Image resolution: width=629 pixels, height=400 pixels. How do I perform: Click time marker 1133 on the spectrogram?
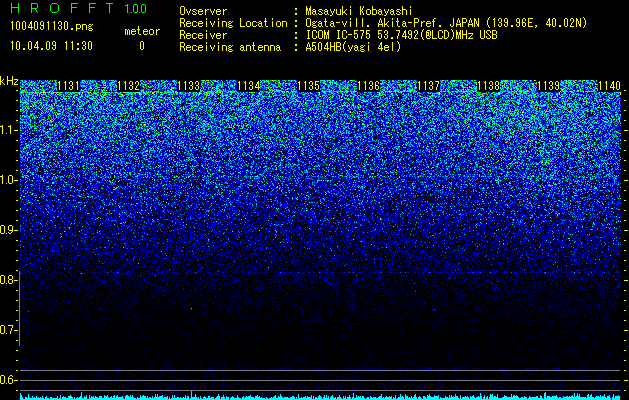(x=189, y=86)
